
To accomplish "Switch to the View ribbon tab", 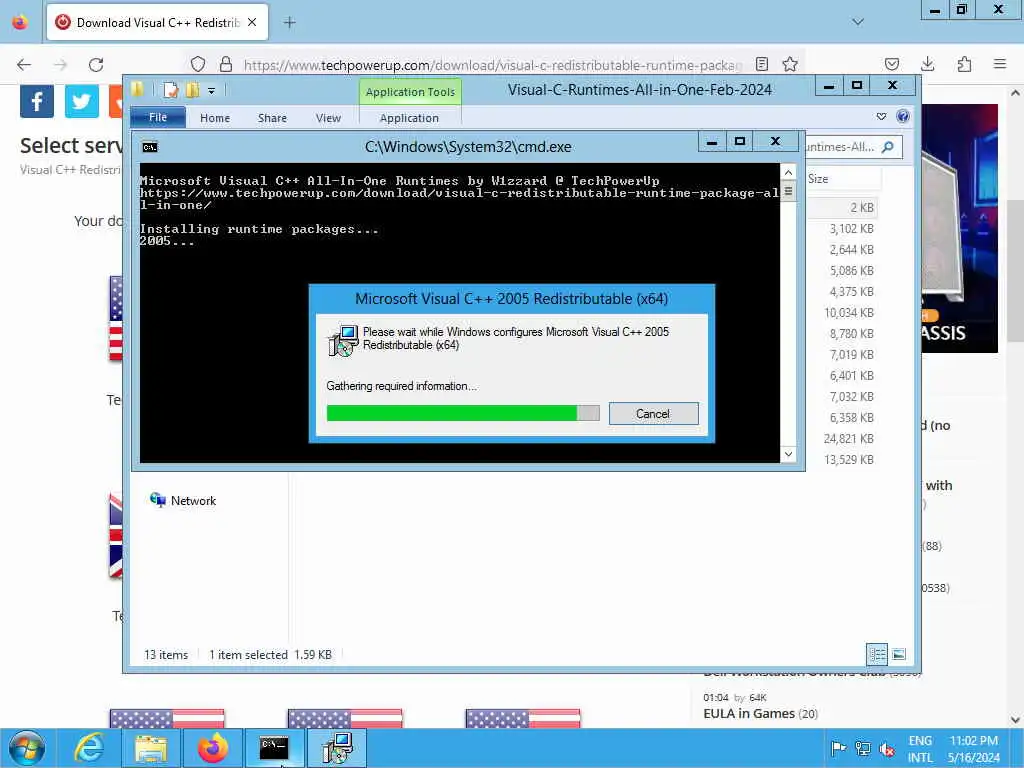I will pos(328,118).
